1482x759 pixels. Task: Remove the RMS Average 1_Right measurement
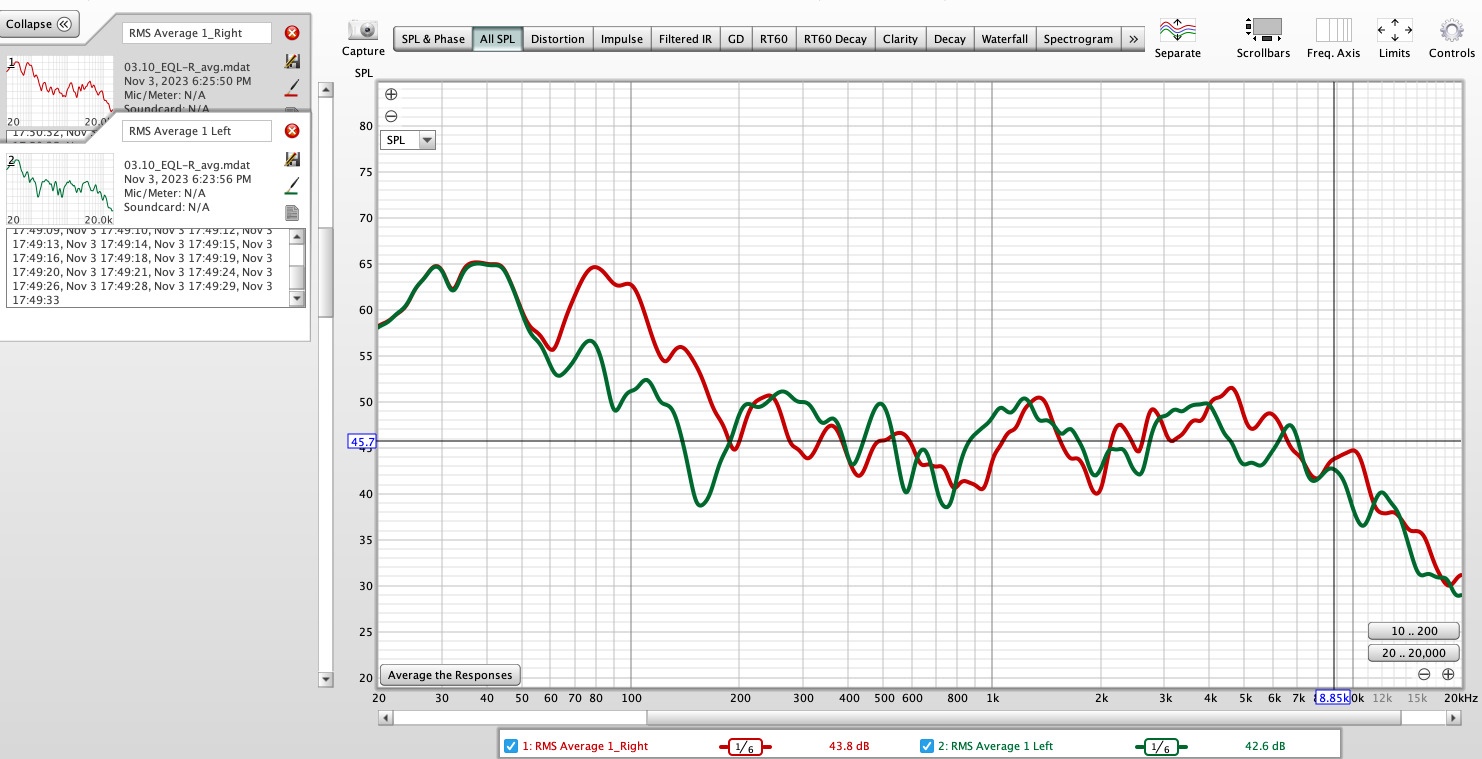point(292,33)
